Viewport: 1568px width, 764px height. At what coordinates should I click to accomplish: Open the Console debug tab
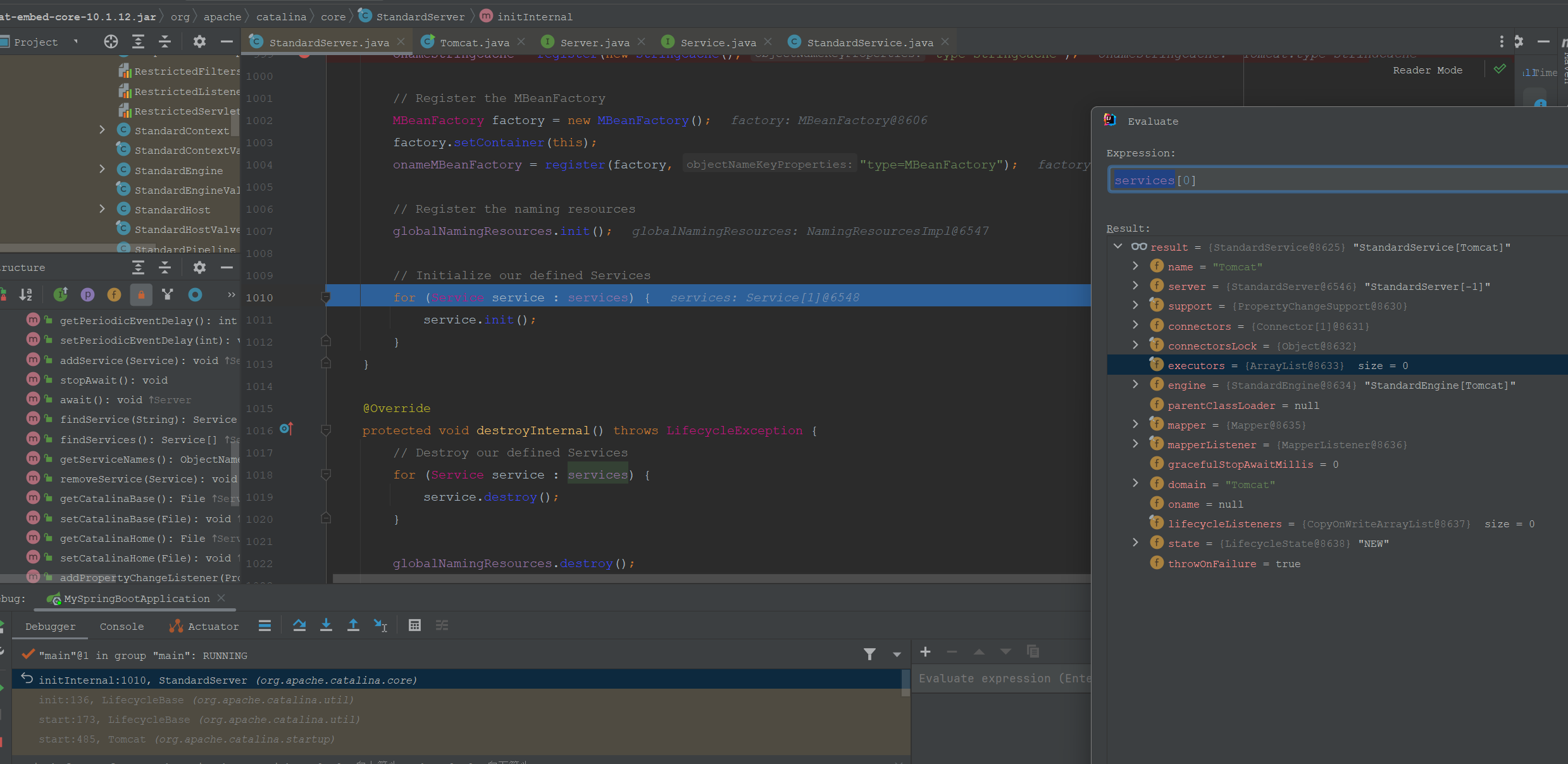121,626
